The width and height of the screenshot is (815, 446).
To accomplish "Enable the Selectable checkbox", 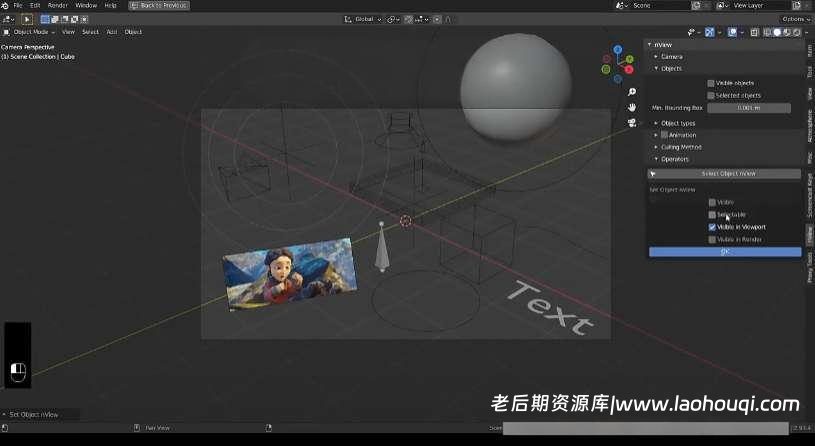I will click(x=712, y=215).
